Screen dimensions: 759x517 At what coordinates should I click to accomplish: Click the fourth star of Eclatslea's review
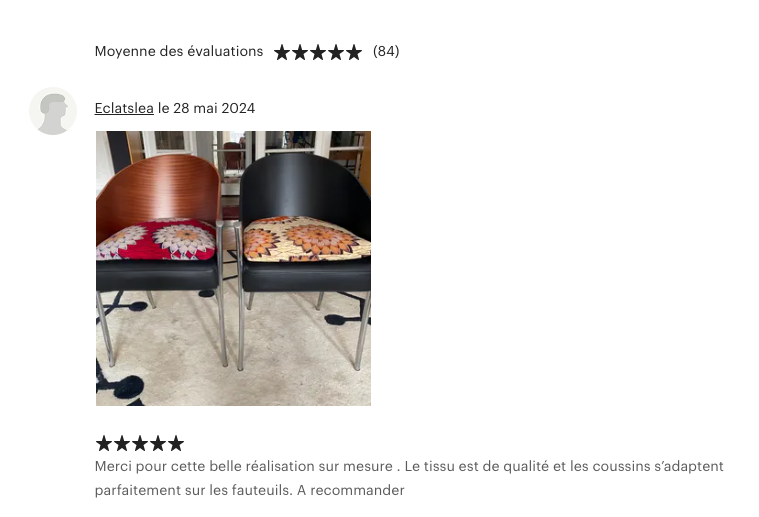point(158,443)
